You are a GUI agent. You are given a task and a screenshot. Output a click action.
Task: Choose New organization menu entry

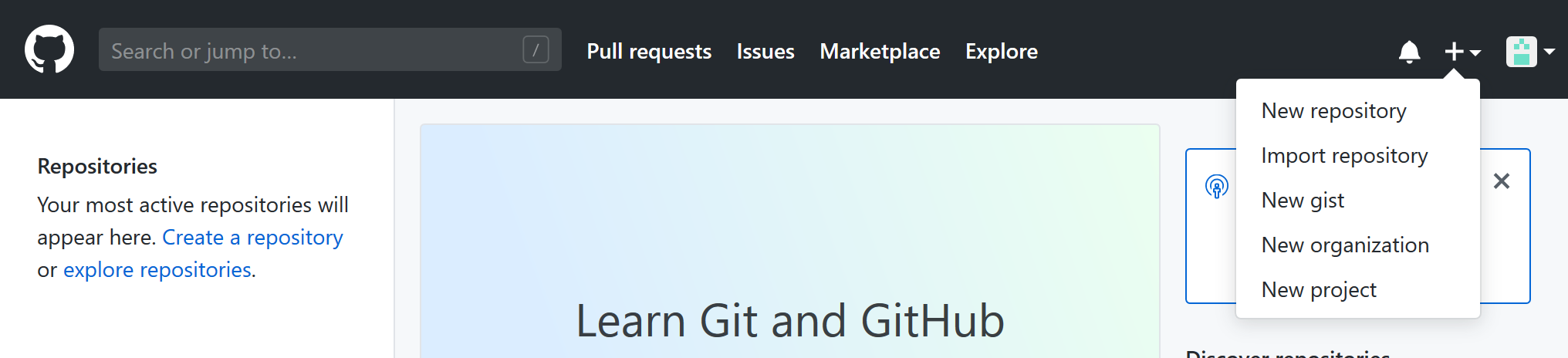pyautogui.click(x=1345, y=245)
